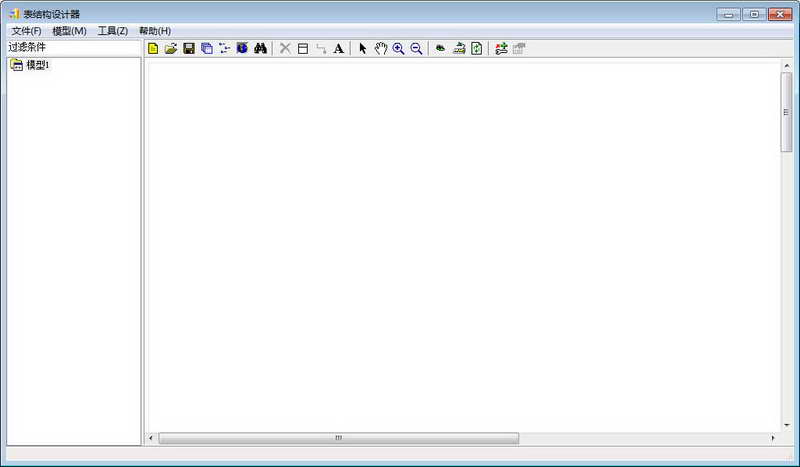This screenshot has height=467, width=800.
Task: Save using the floppy disk icon
Action: (x=189, y=48)
